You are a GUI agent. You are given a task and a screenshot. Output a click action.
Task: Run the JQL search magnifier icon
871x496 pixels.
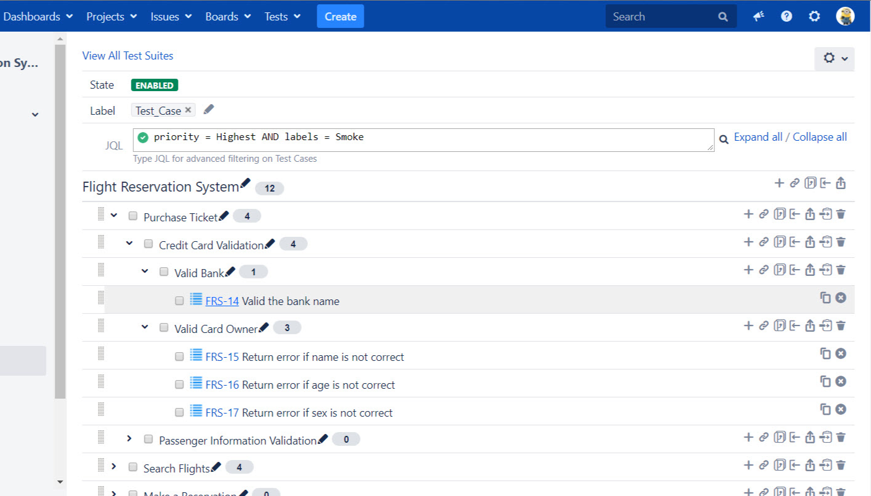point(724,139)
